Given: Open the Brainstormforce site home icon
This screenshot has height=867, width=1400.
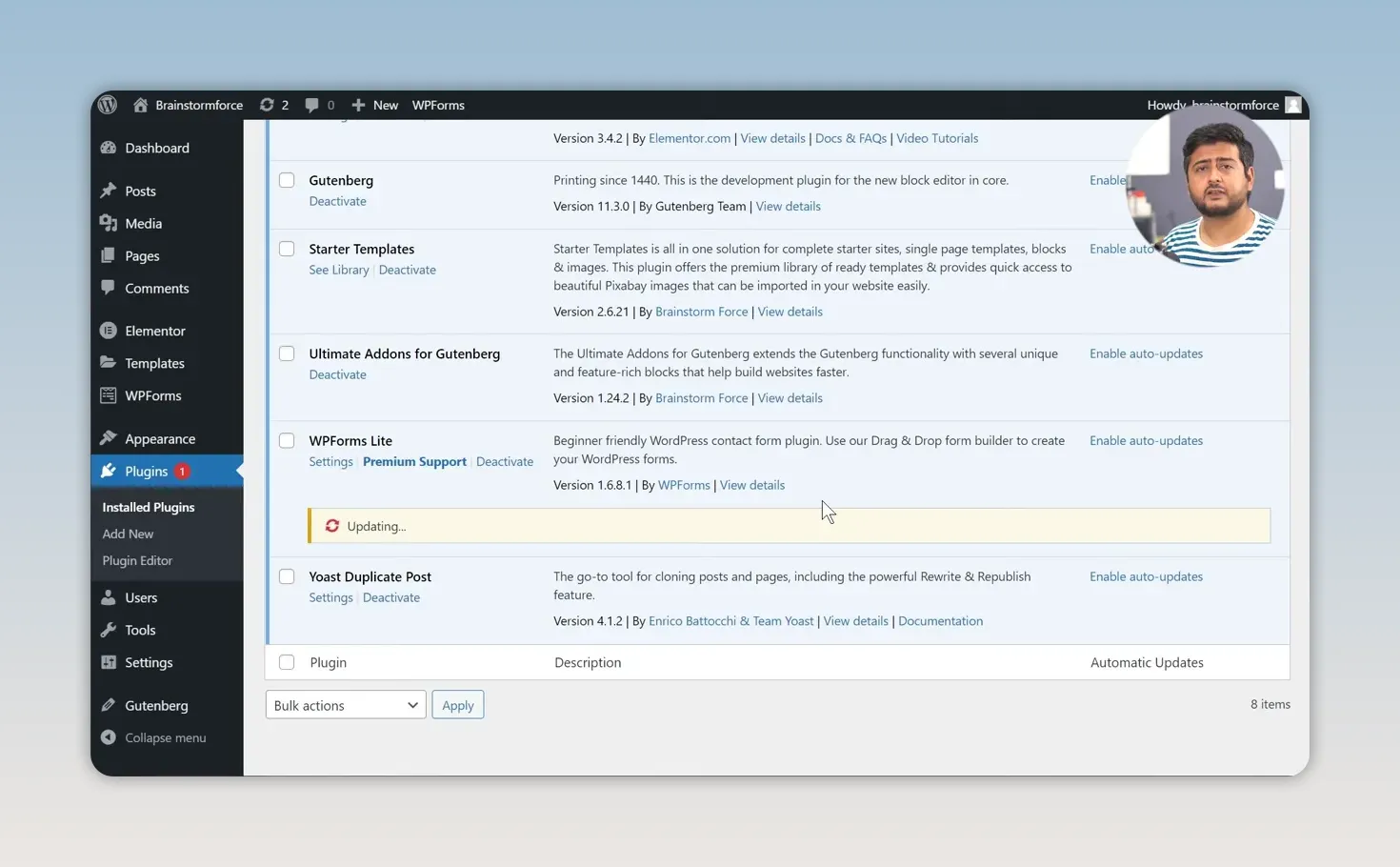Looking at the screenshot, I should [140, 105].
